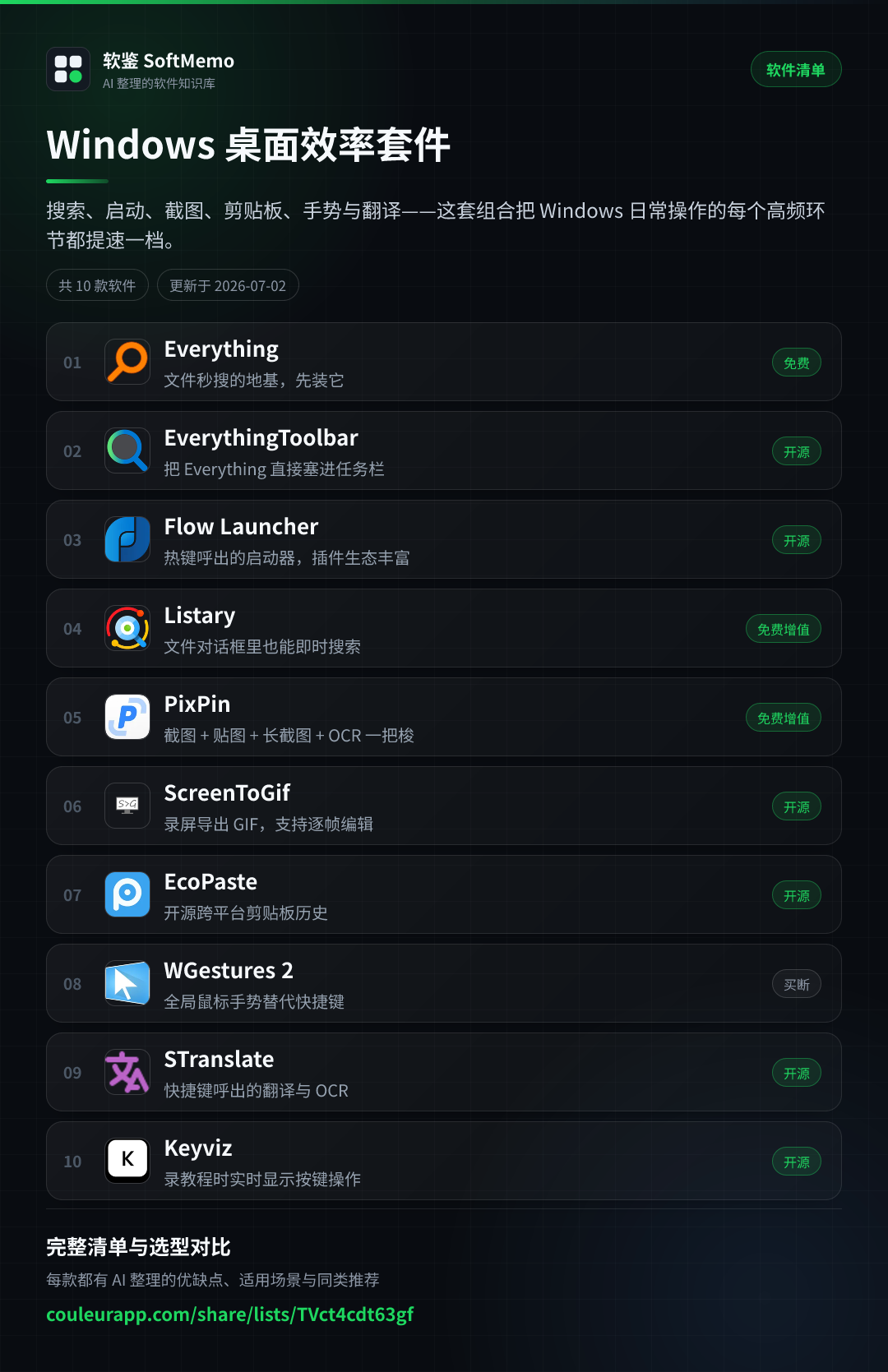The width and height of the screenshot is (888, 1372).
Task: Click the WGestures 2 cursor icon
Action: tap(127, 983)
